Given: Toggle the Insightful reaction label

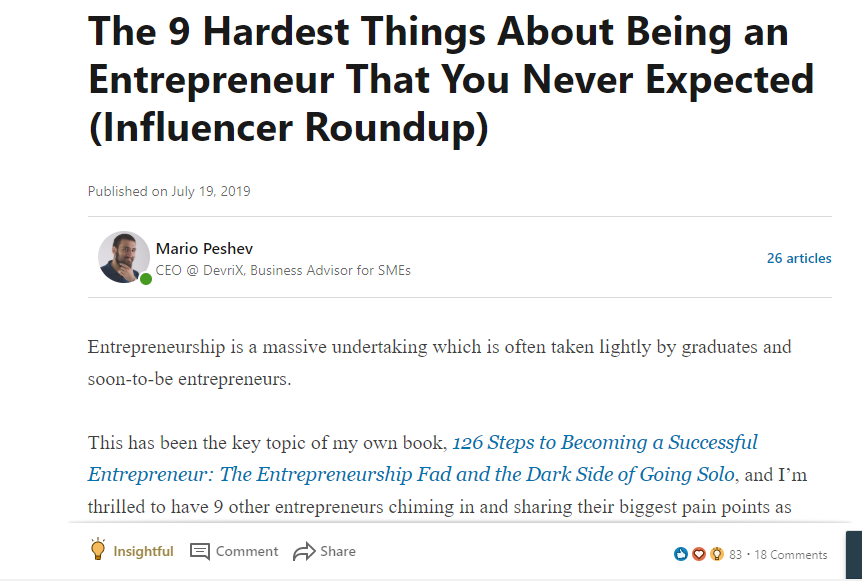Looking at the screenshot, I should 143,551.
